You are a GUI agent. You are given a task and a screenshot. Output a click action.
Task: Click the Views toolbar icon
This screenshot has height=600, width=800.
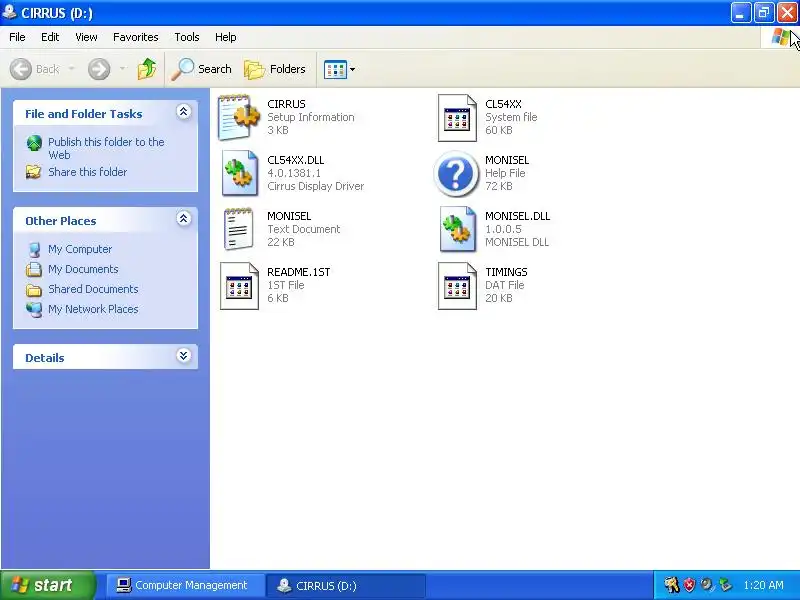coord(335,69)
